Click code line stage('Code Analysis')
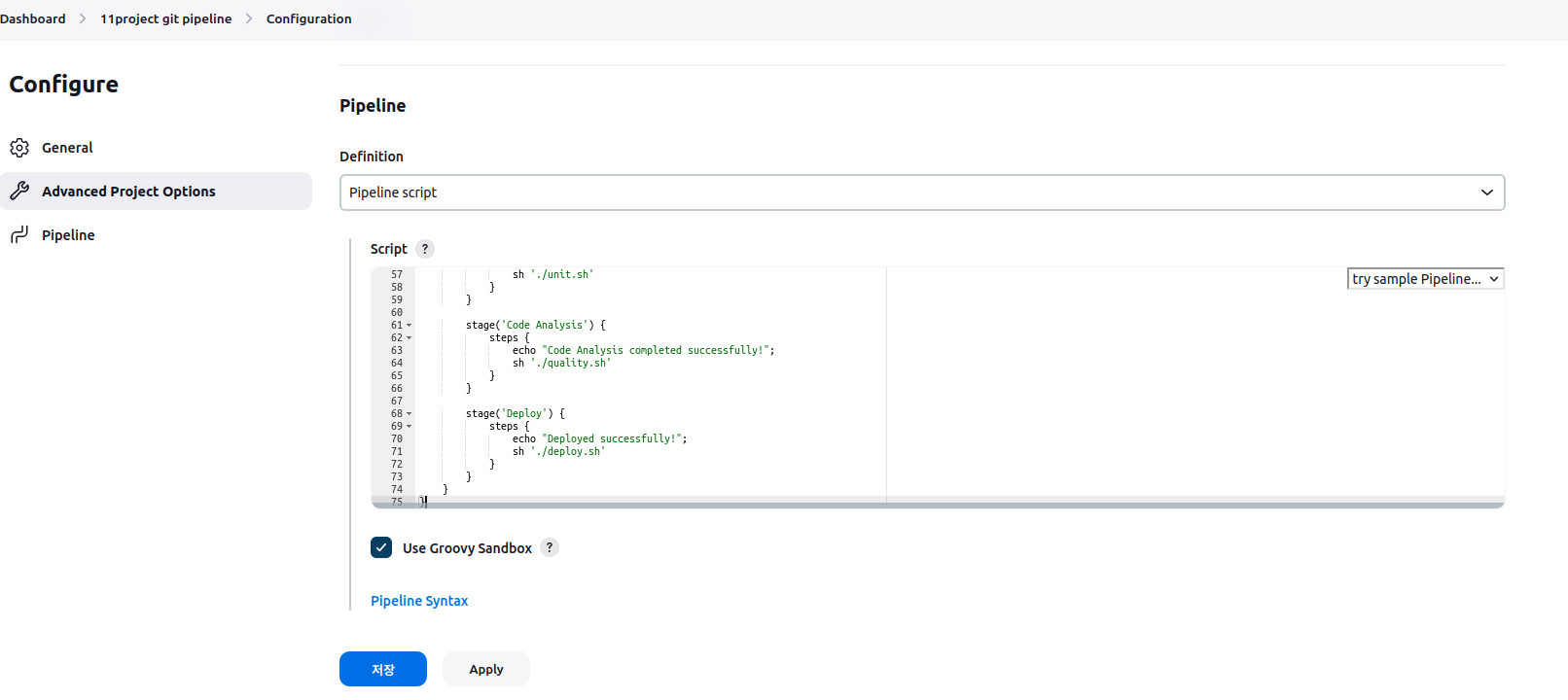This screenshot has width=1568, height=700. 535,326
